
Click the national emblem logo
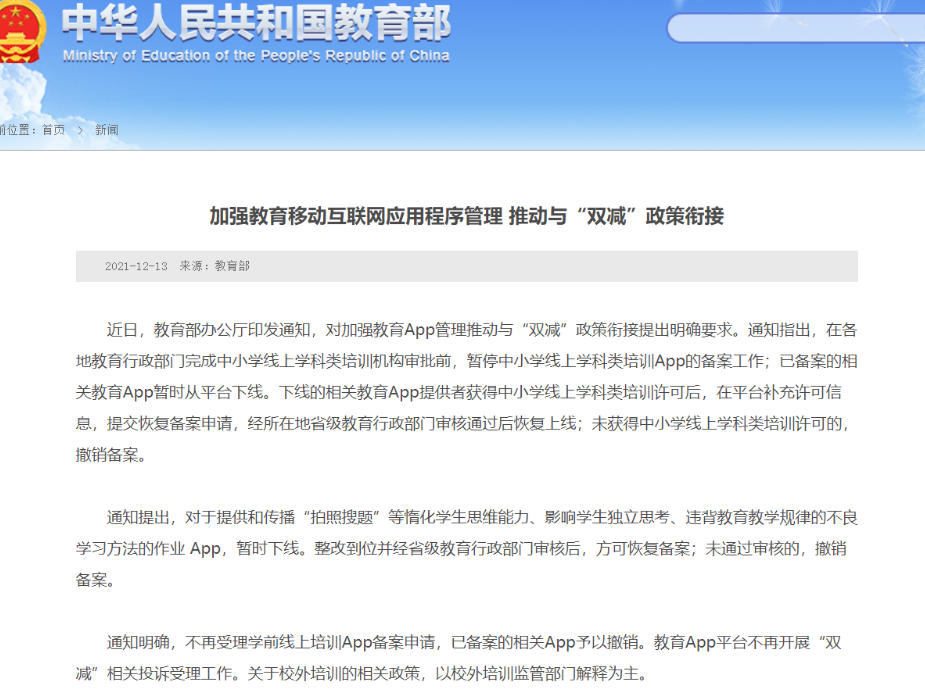coord(21,31)
